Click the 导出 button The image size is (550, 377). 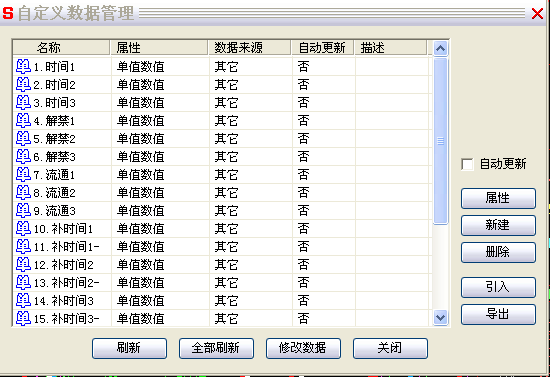[x=498, y=314]
